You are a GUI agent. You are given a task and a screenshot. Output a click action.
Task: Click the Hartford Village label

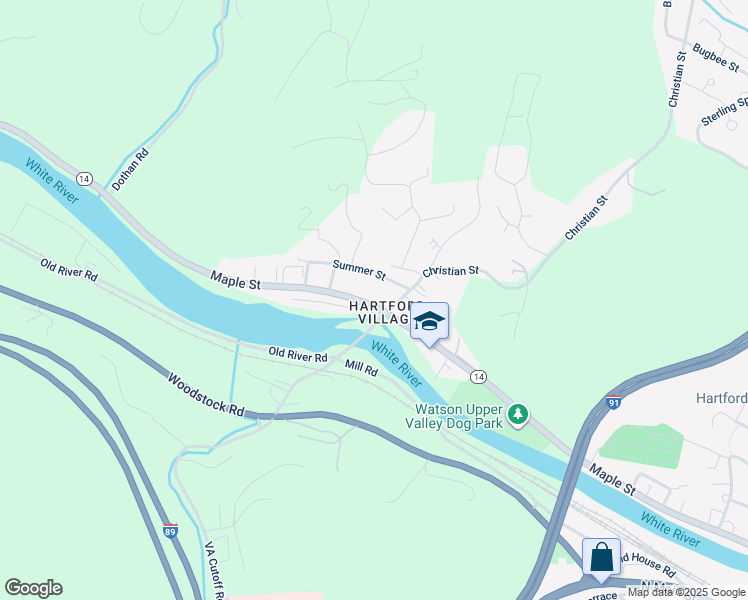tap(385, 312)
